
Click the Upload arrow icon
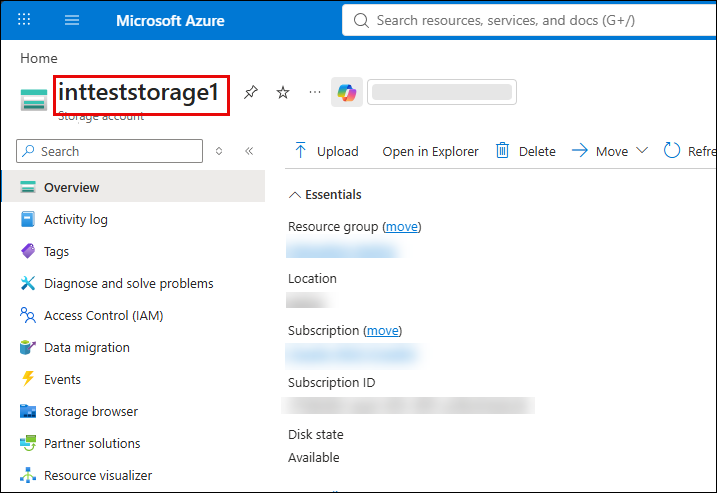(300, 150)
